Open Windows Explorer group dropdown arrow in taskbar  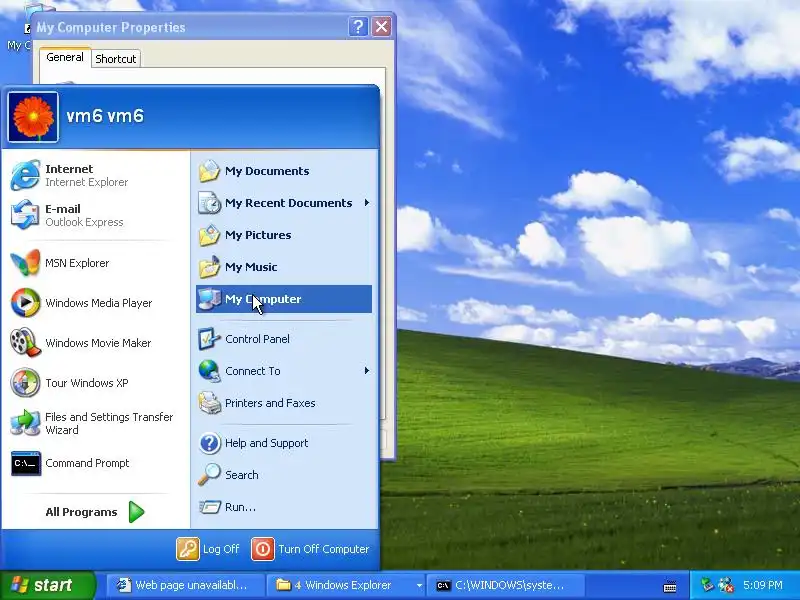[x=419, y=585]
